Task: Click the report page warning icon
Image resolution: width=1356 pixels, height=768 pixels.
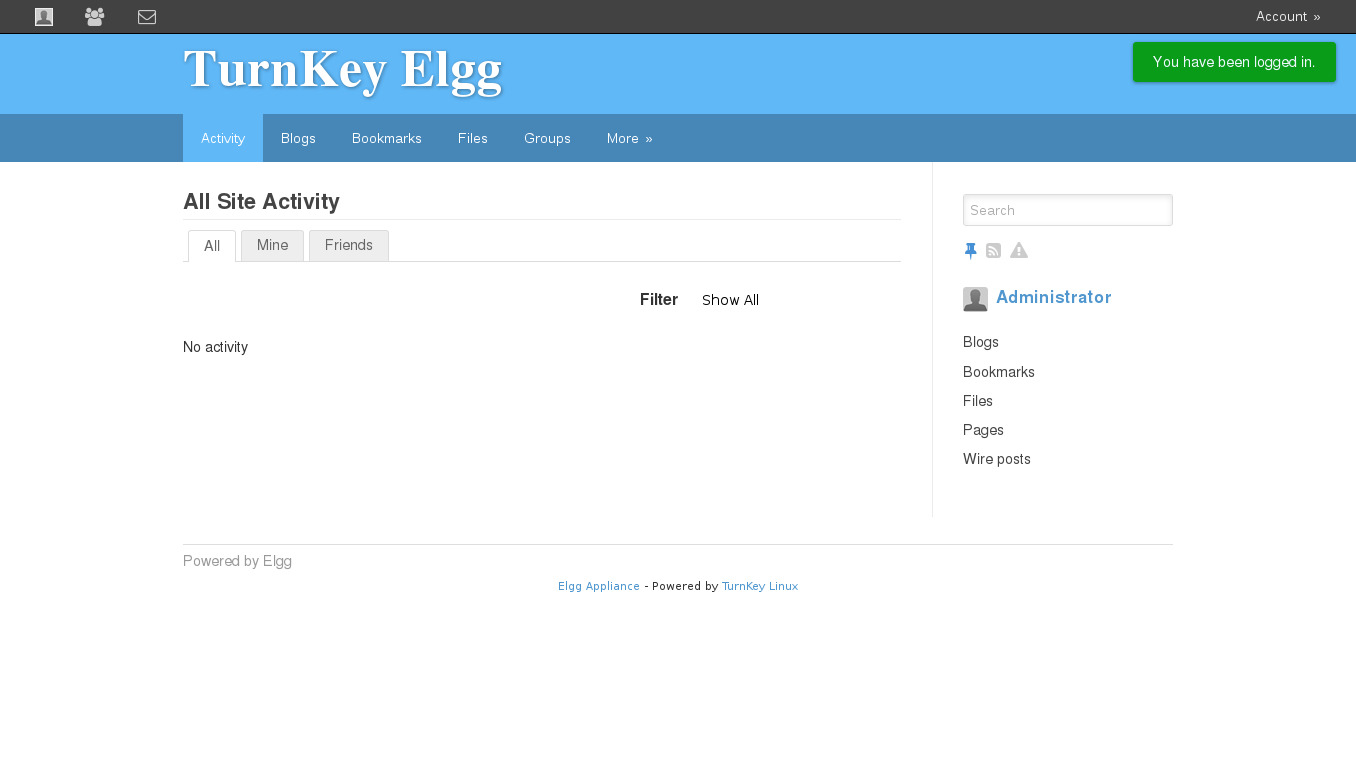Action: 1019,251
